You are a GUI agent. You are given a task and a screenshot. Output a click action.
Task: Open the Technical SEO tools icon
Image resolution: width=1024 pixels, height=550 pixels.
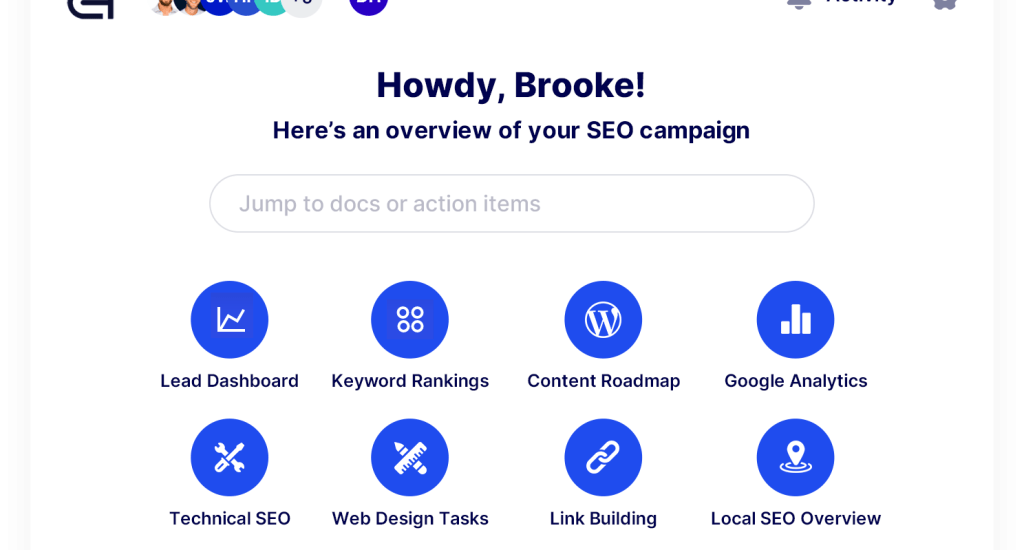(230, 457)
